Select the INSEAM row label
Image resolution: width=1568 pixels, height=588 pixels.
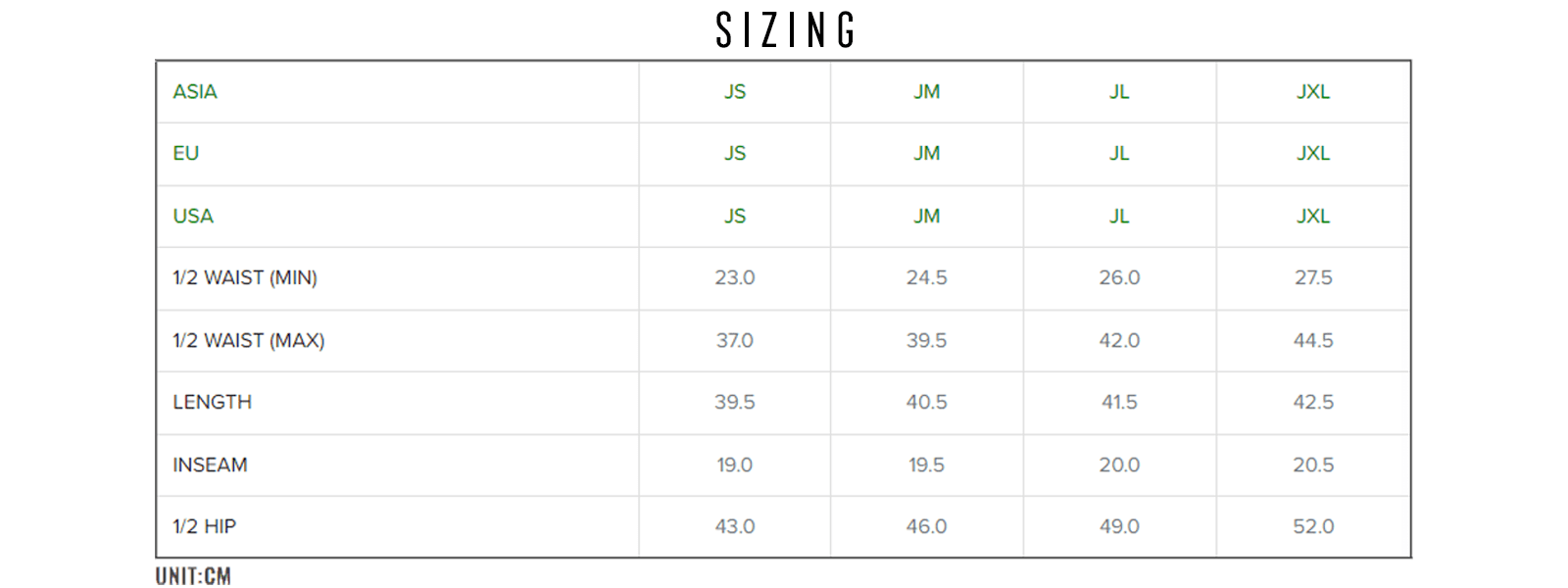(211, 465)
